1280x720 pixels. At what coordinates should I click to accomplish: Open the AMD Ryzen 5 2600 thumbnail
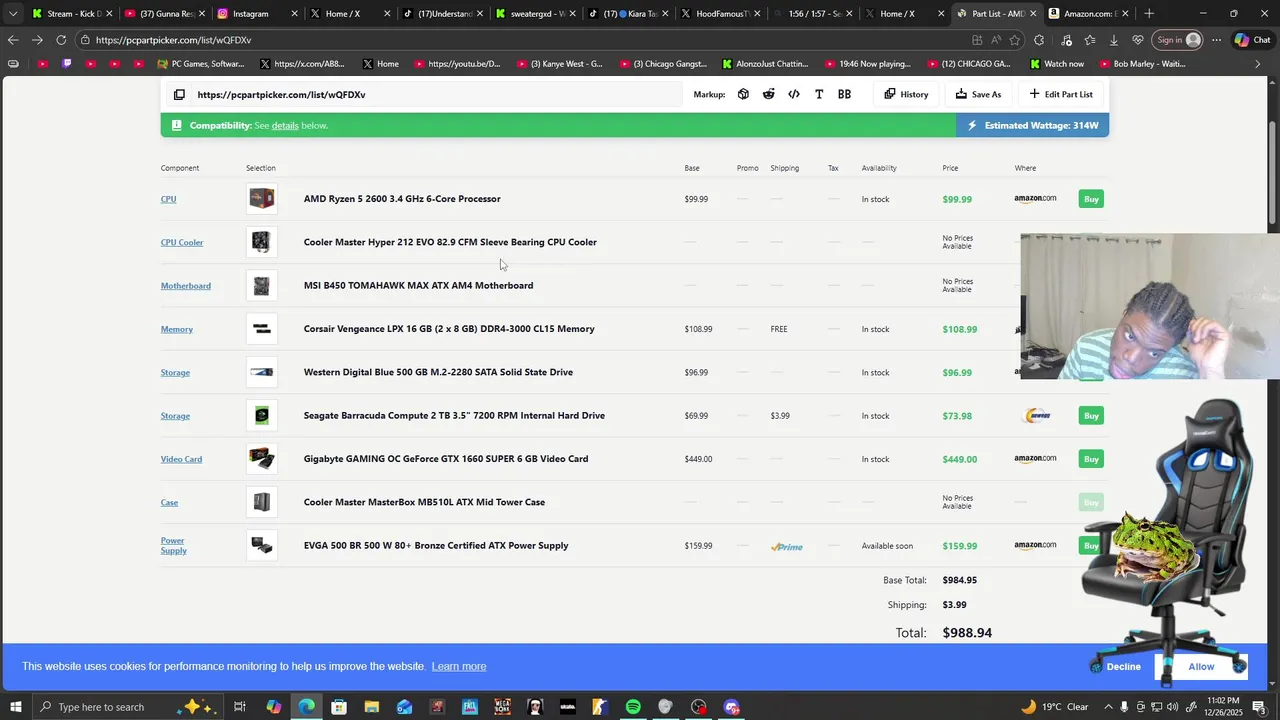(262, 199)
